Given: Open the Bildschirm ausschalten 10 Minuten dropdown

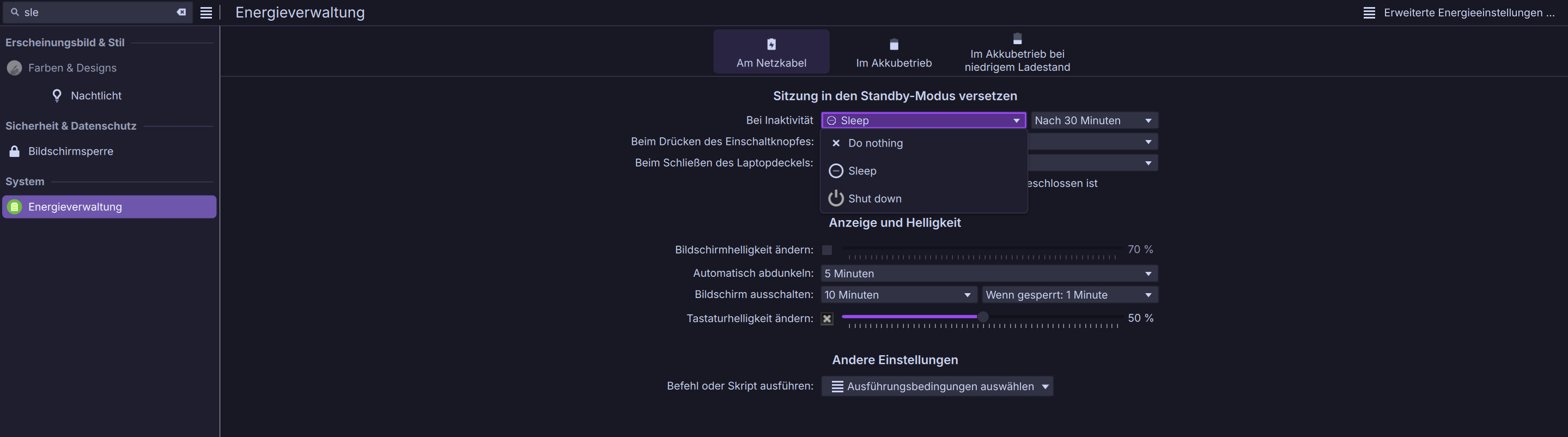Looking at the screenshot, I should [899, 295].
